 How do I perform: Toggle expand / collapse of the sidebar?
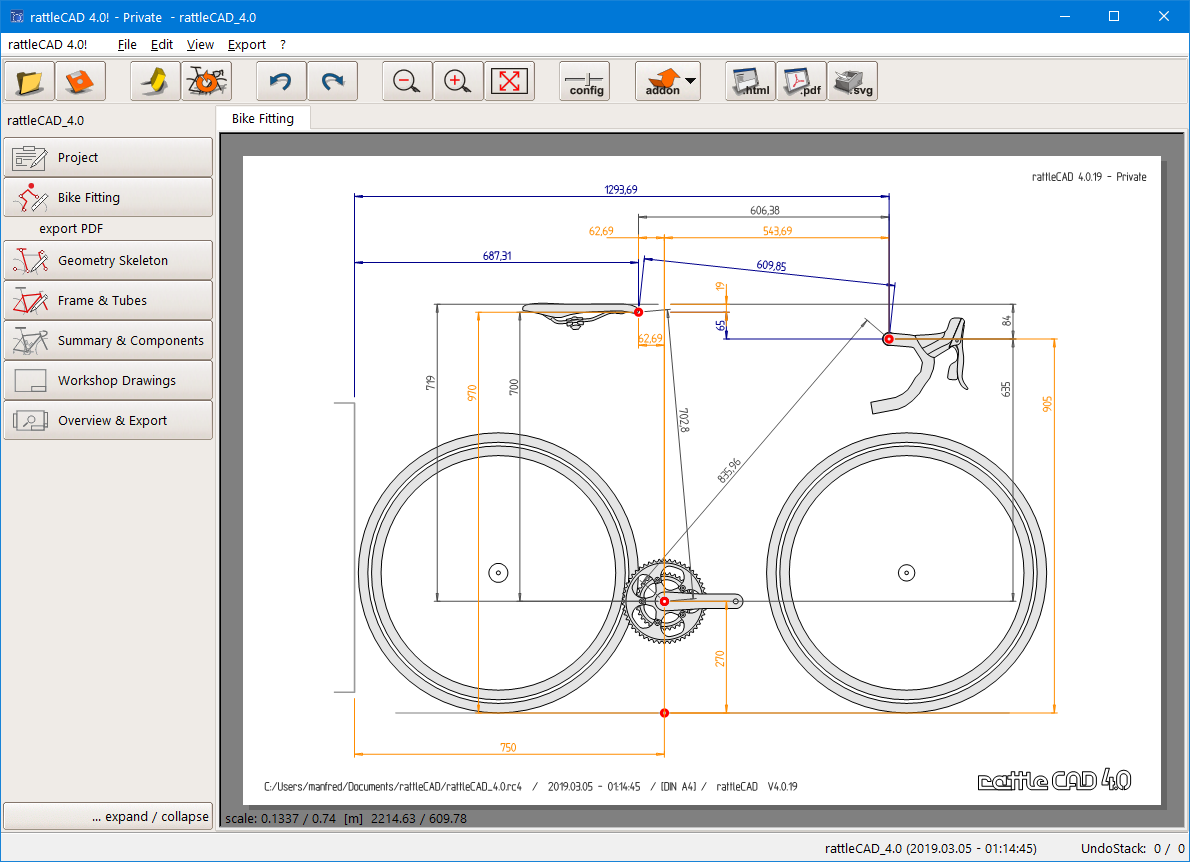(x=108, y=816)
